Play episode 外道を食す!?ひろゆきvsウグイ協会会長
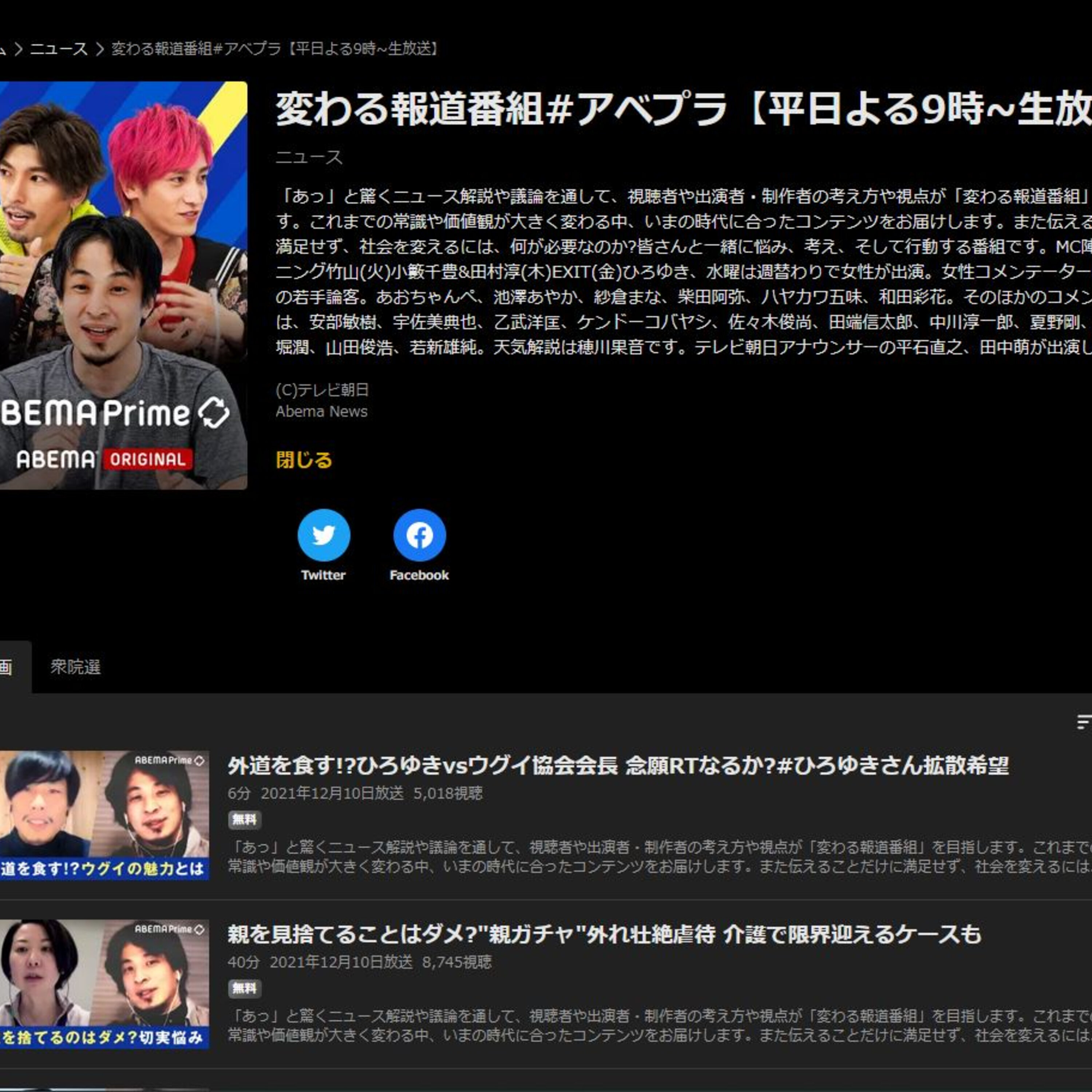The image size is (1092, 1092). pos(618,766)
